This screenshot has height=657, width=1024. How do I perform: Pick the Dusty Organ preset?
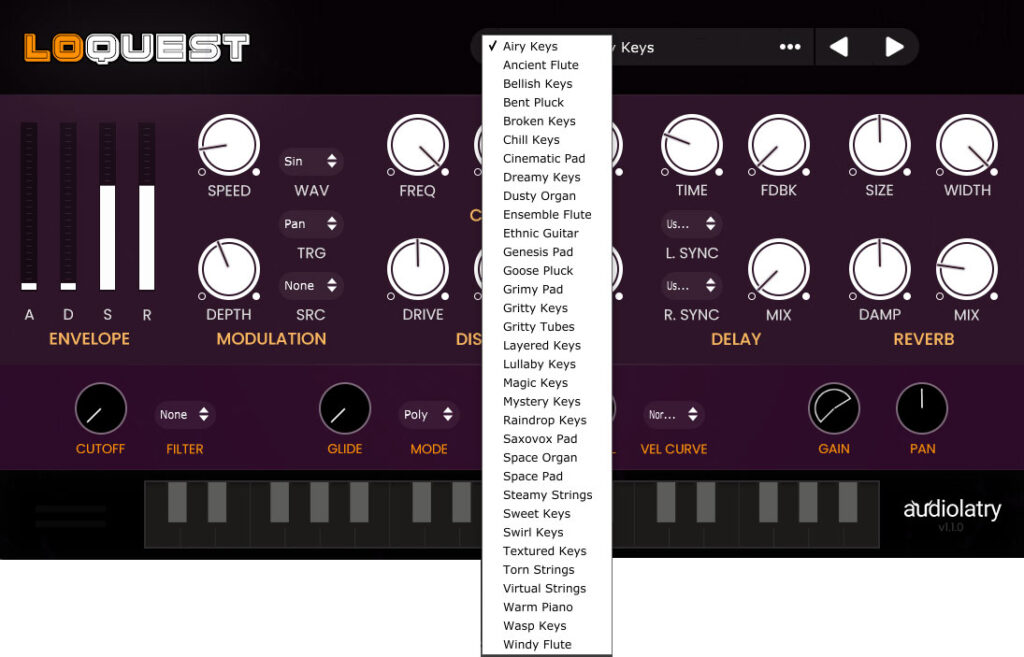(x=547, y=196)
